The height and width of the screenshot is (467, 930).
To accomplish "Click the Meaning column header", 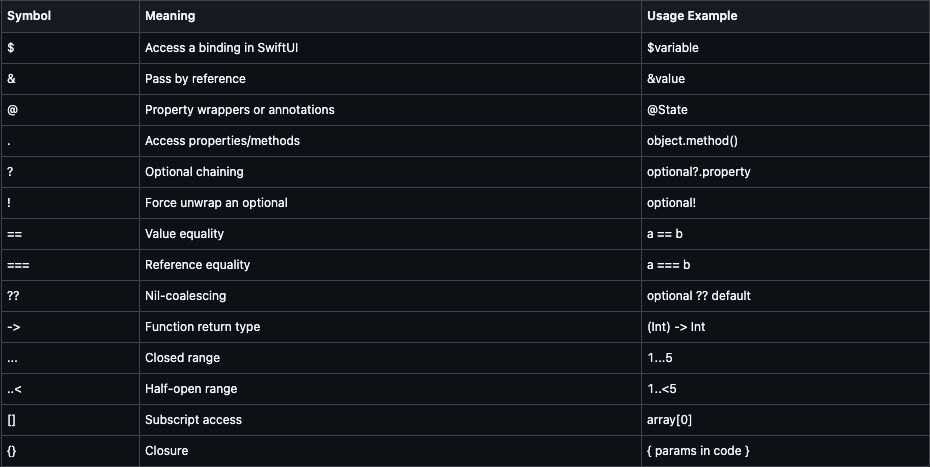I will pyautogui.click(x=170, y=17).
